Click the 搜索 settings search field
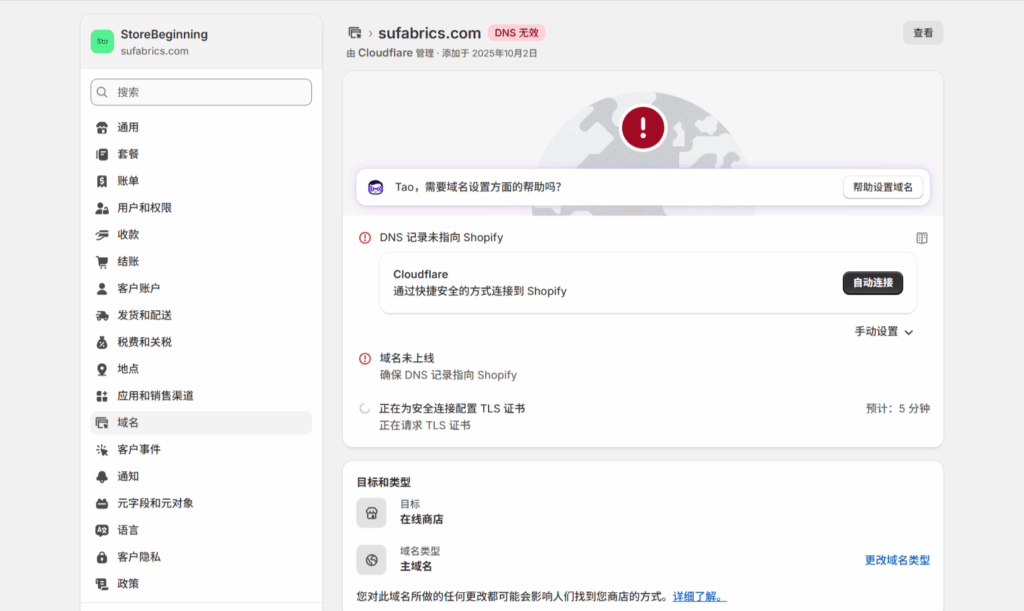 click(201, 92)
